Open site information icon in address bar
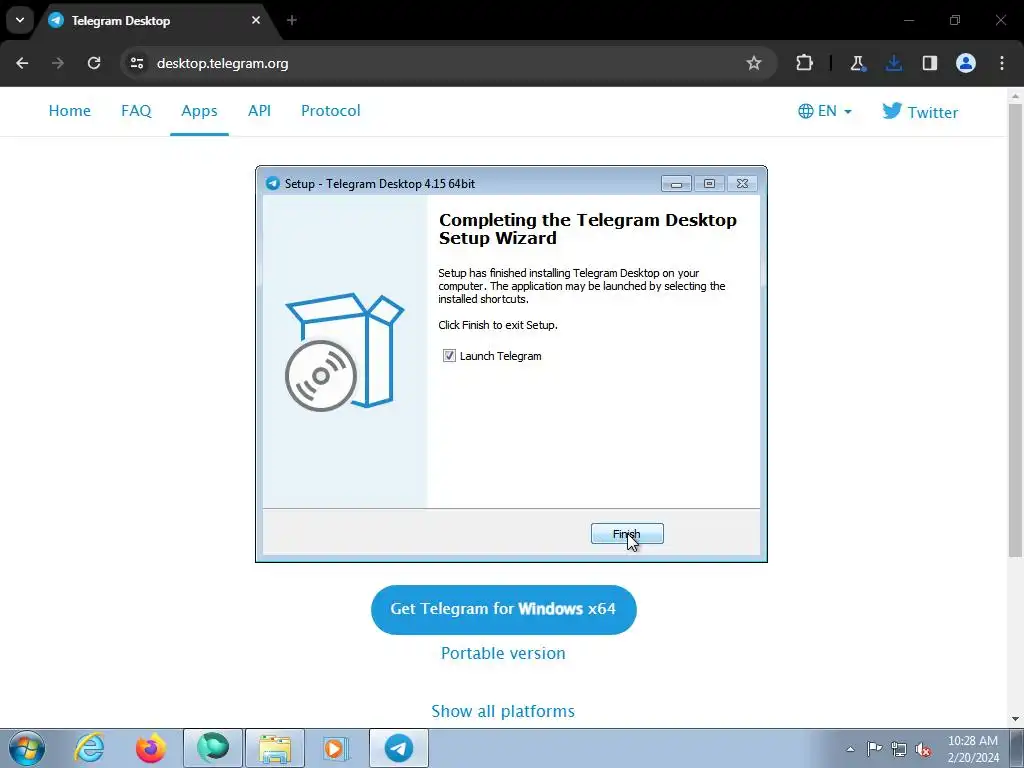The height and width of the screenshot is (768, 1024). point(137,63)
